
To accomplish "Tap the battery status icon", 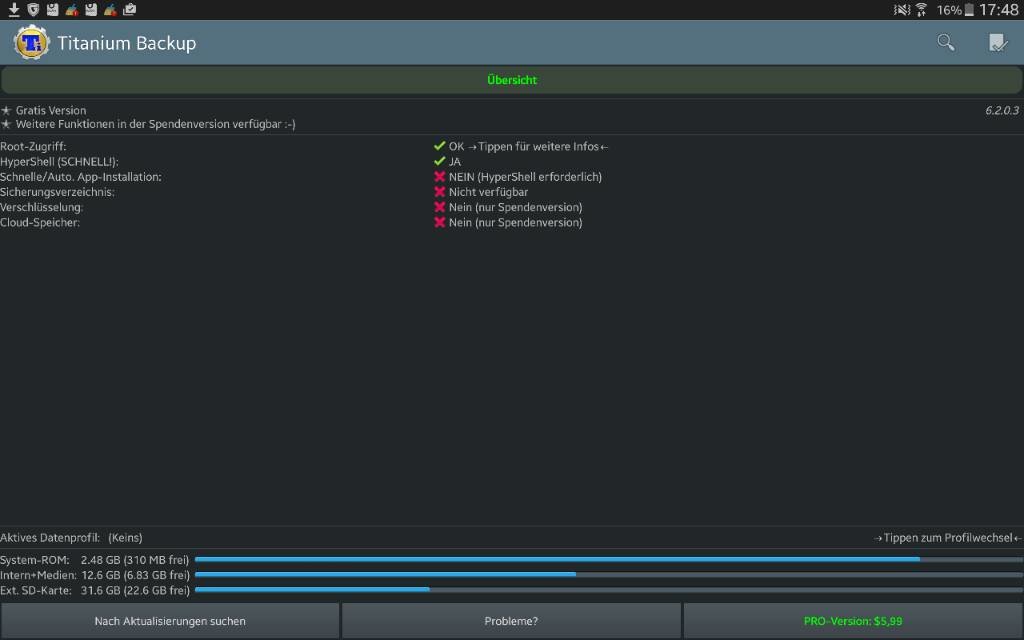I will click(969, 10).
